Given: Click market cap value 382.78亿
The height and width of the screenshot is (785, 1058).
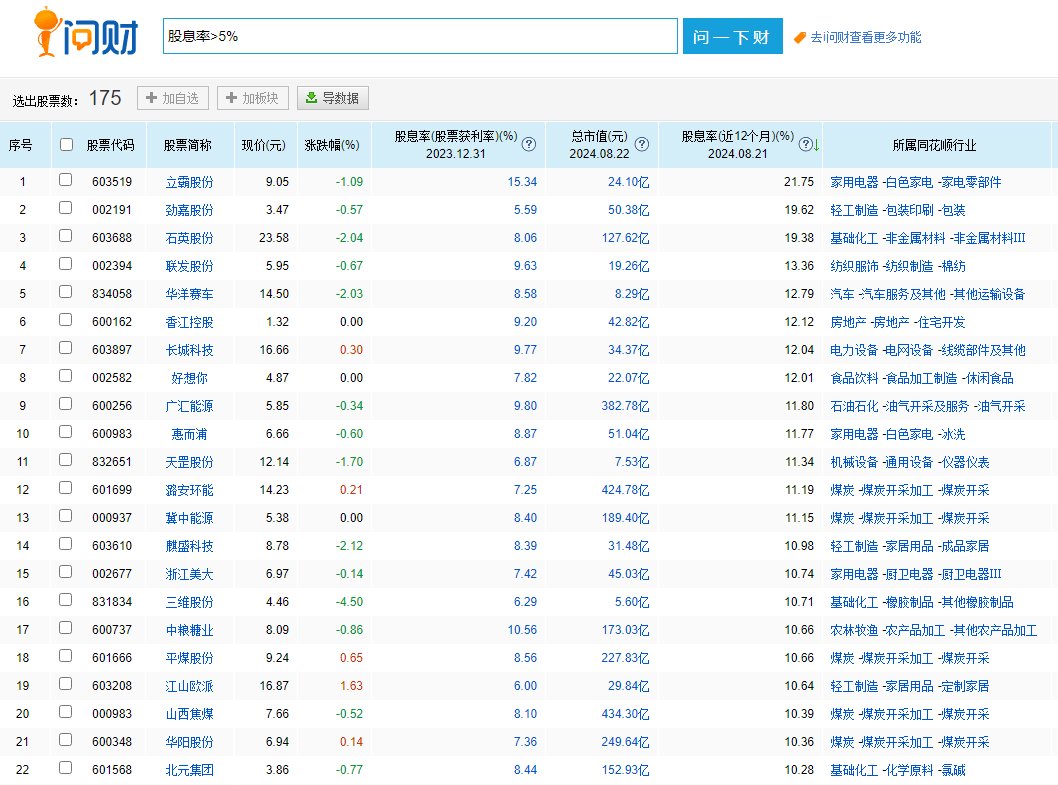Looking at the screenshot, I should tap(625, 406).
